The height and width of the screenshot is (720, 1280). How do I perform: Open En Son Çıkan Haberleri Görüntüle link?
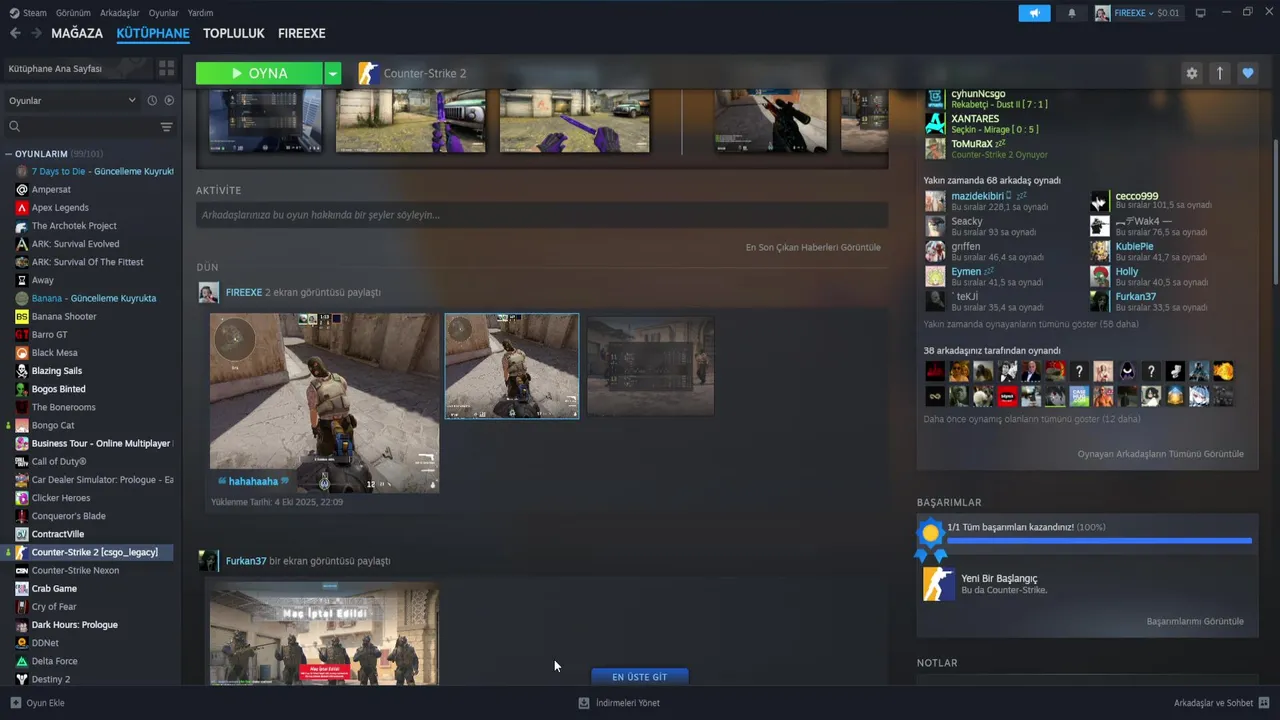click(x=813, y=247)
